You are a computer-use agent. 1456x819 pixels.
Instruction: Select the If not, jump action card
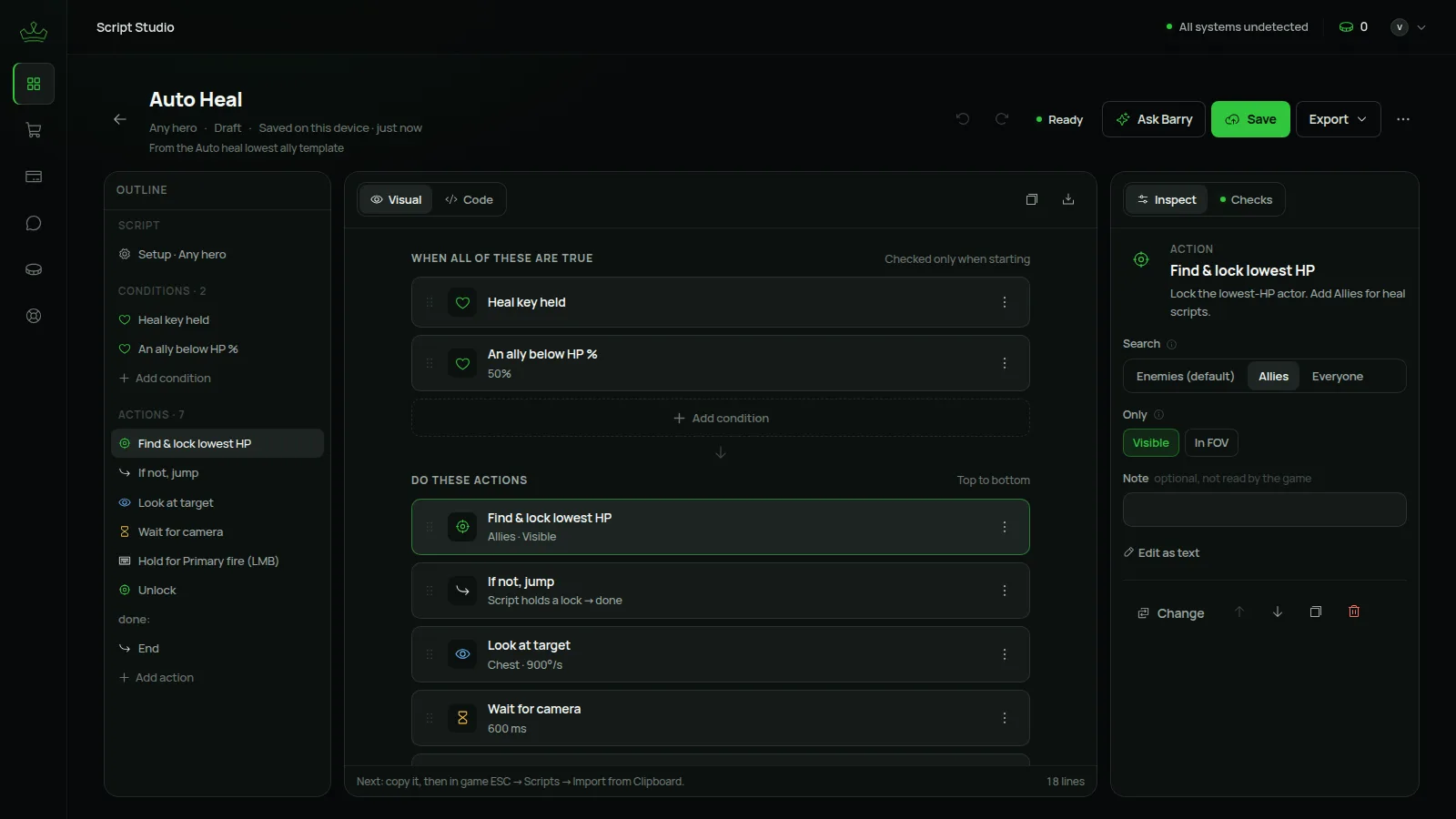pyautogui.click(x=721, y=591)
